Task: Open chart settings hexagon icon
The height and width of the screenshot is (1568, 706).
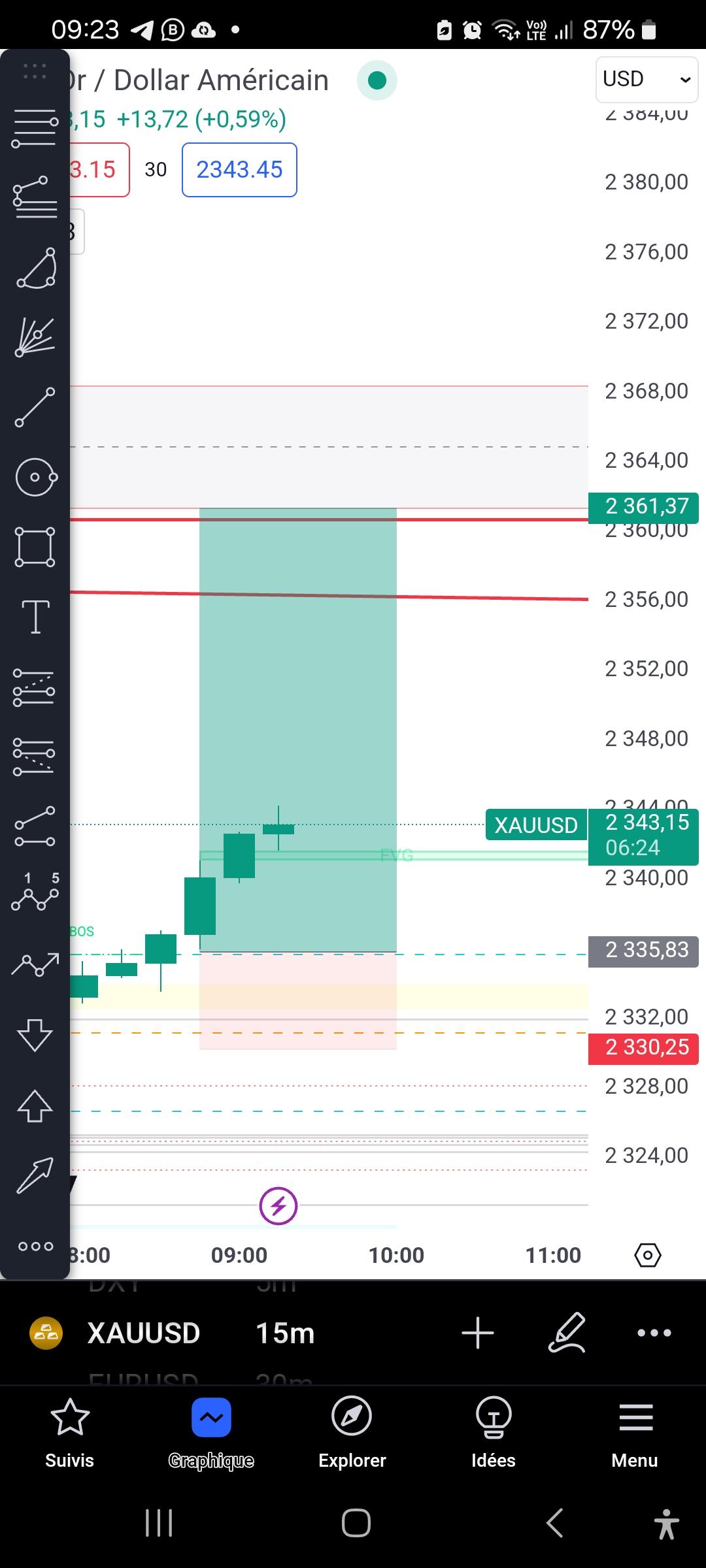Action: (x=647, y=1254)
